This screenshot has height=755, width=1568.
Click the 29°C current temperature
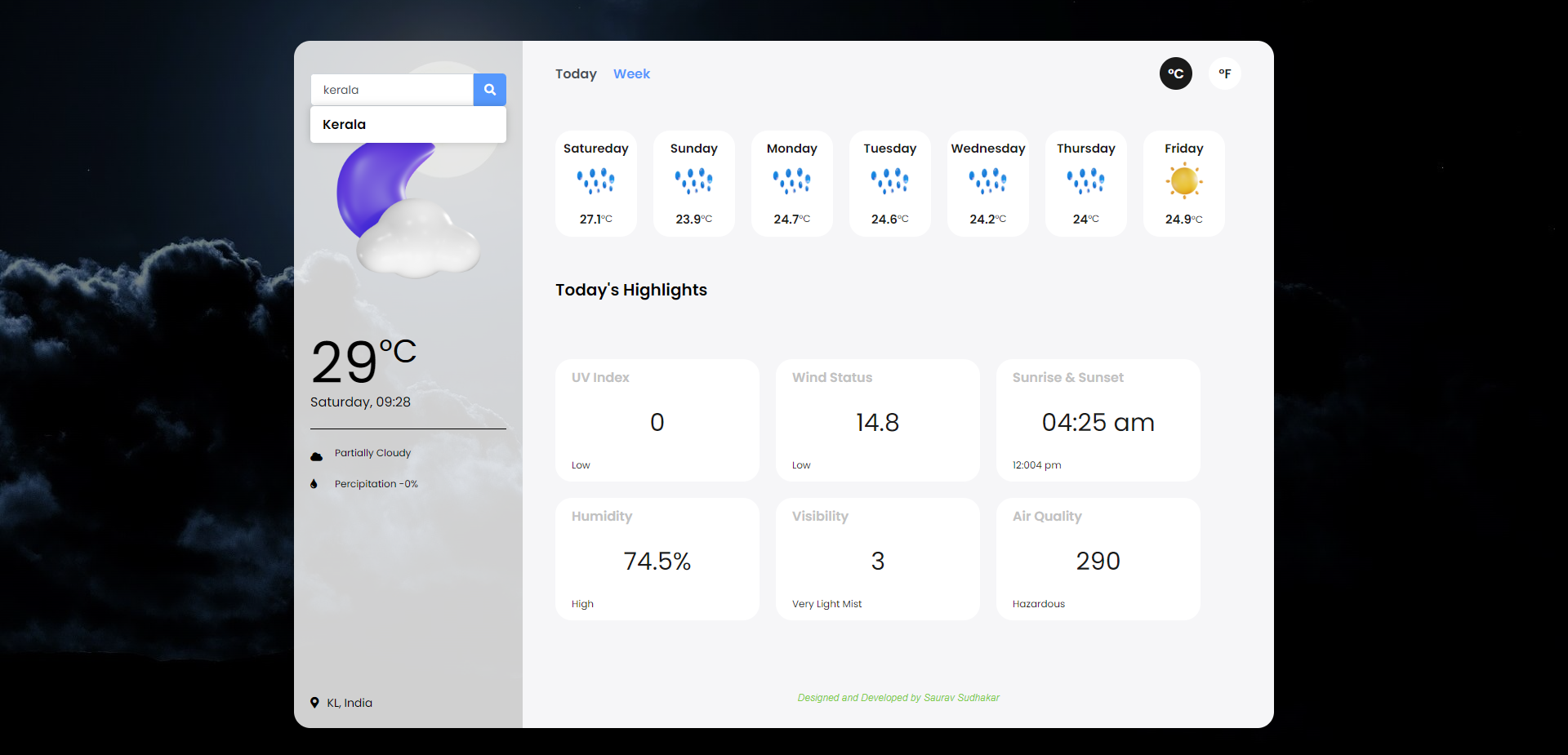(x=363, y=362)
